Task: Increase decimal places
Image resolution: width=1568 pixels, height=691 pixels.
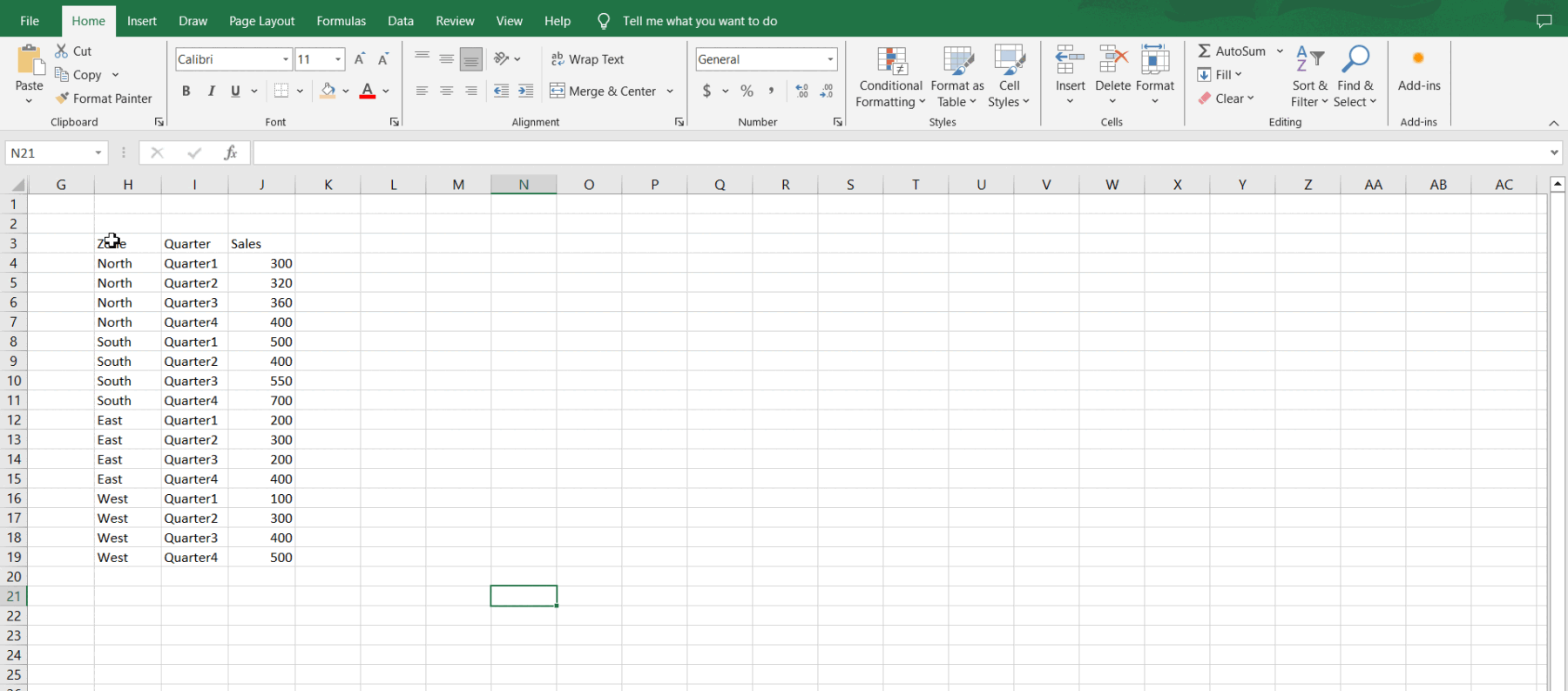Action: (802, 91)
